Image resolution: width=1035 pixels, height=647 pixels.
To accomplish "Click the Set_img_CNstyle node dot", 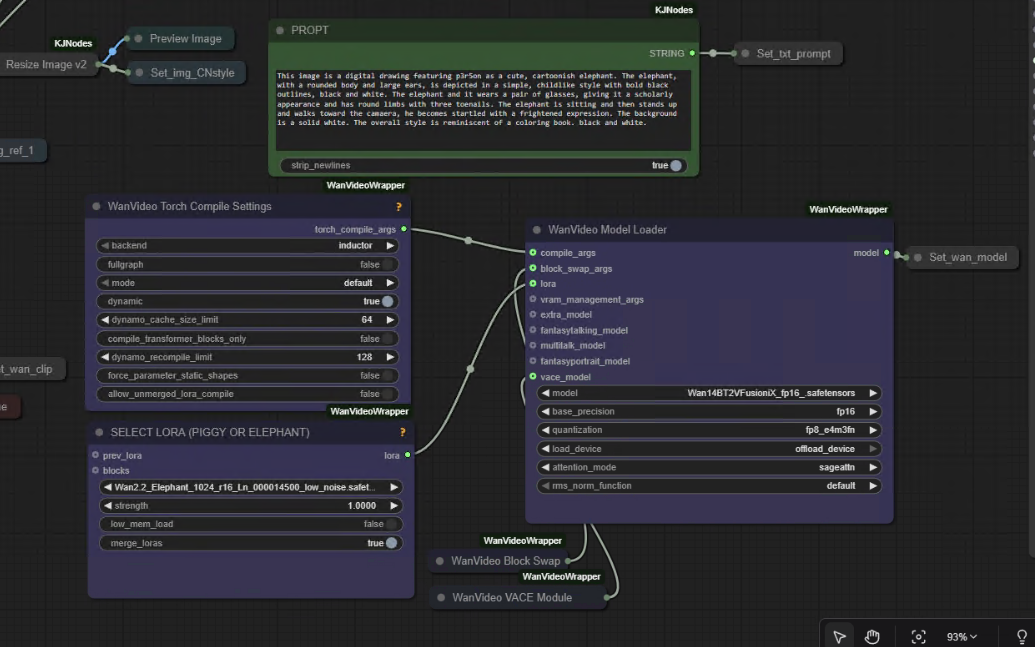I will [139, 73].
